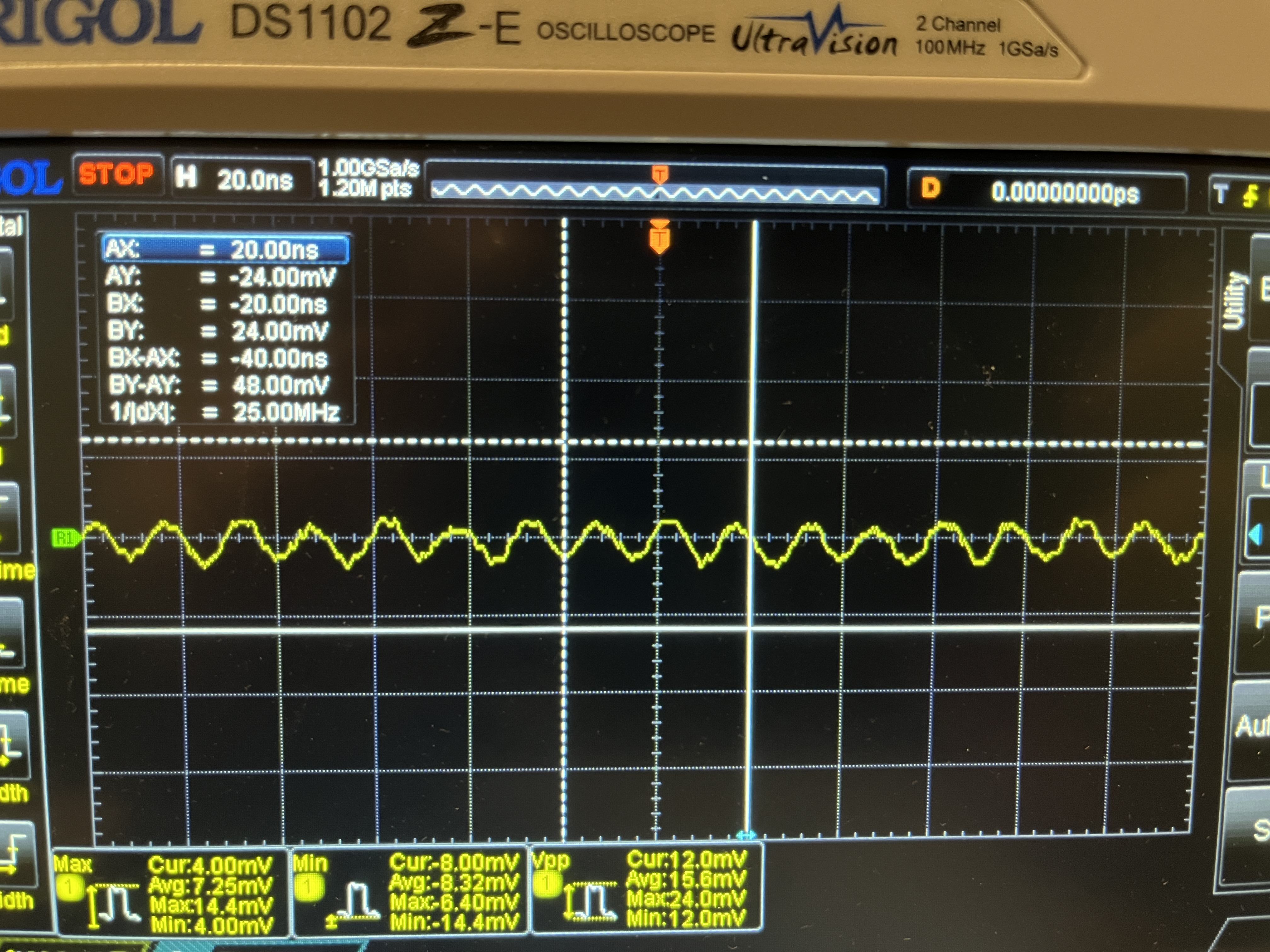Select the highlighted AX cursor readout row
Image resolution: width=1270 pixels, height=952 pixels.
coord(226,250)
